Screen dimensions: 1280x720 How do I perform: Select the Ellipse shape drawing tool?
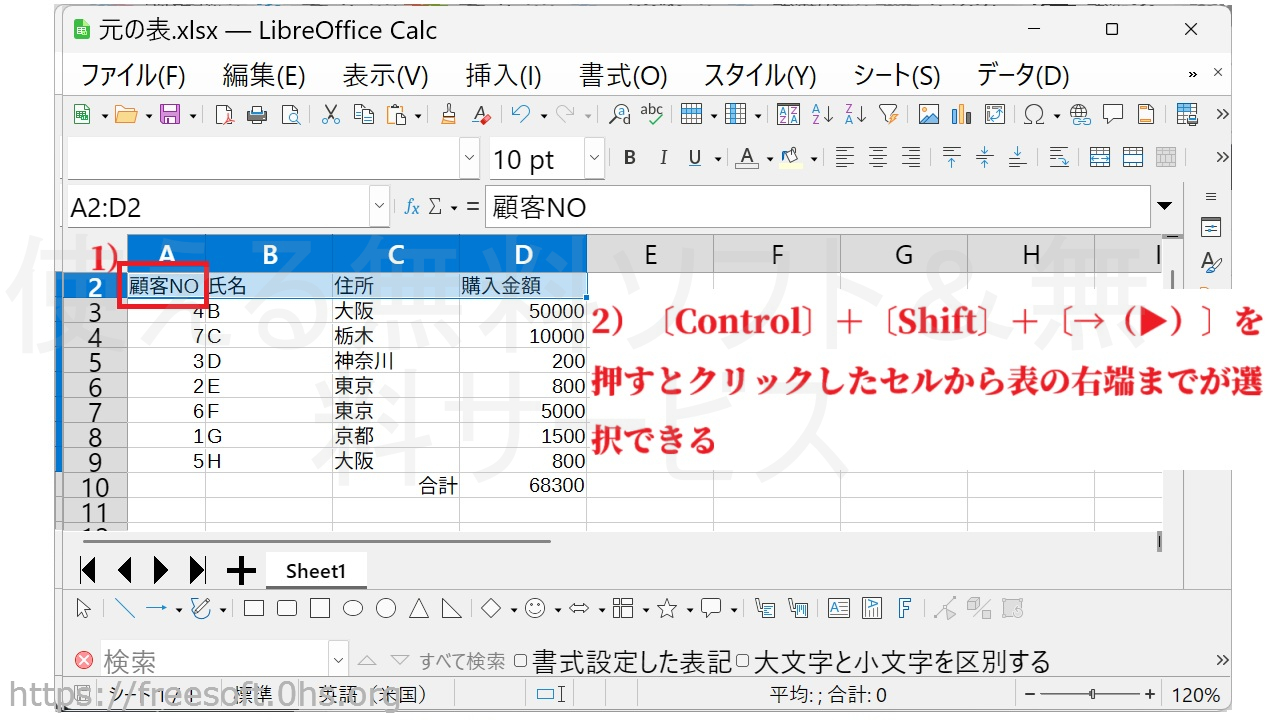pyautogui.click(x=353, y=608)
